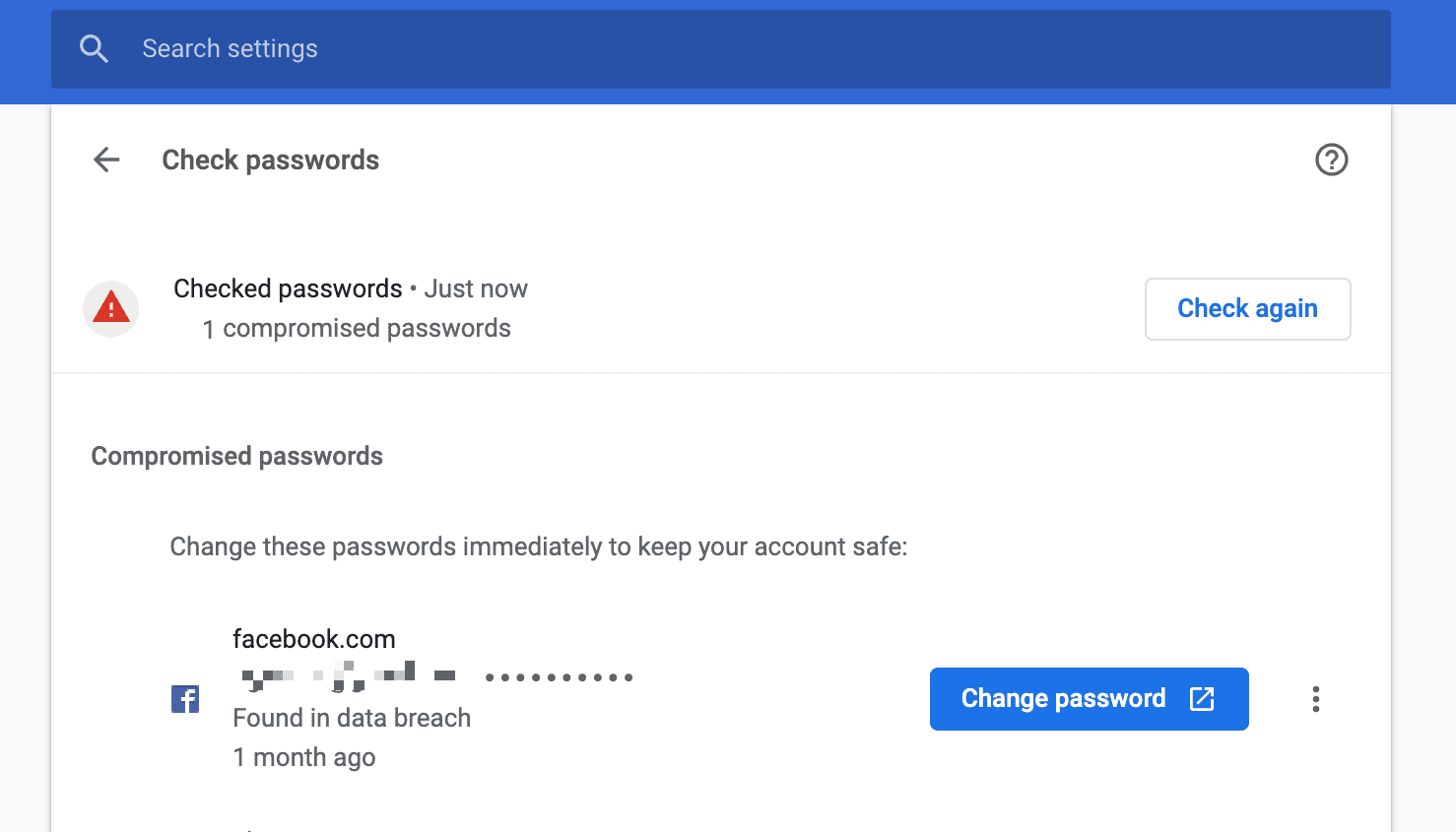1456x832 pixels.
Task: Open the help question mark icon
Action: 1331,160
